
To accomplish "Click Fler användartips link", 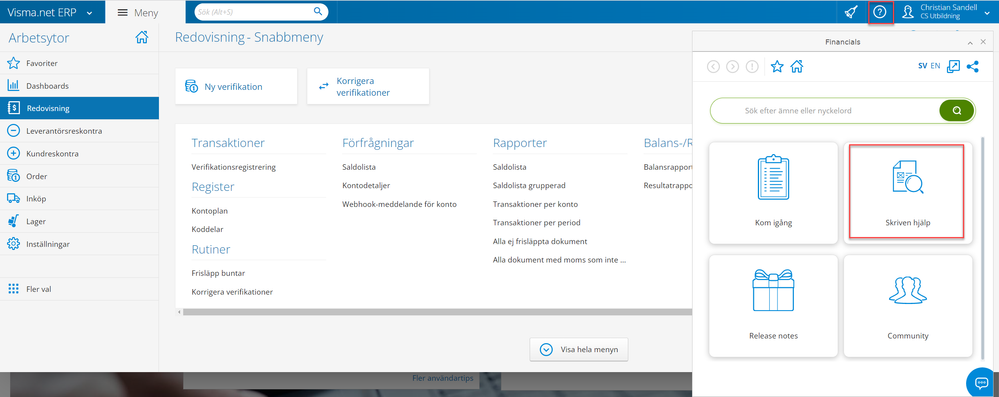I will (x=443, y=378).
